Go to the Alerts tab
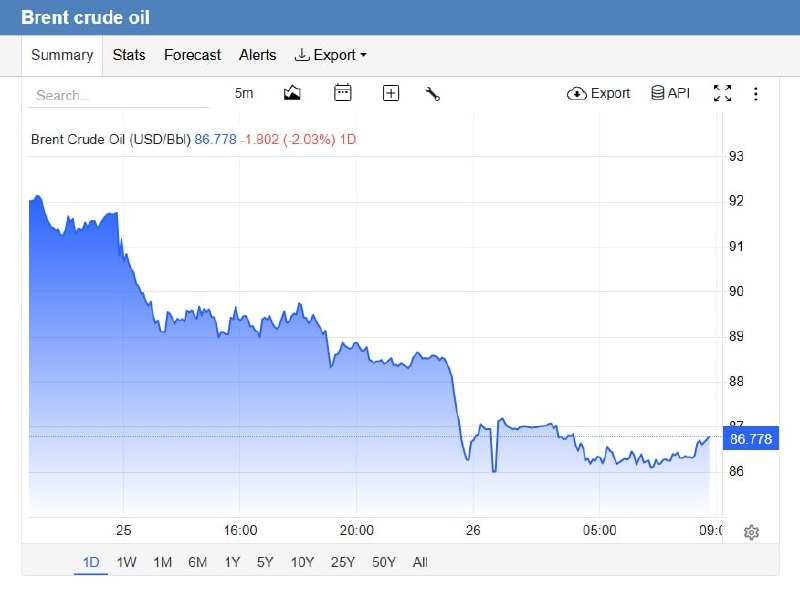The height and width of the screenshot is (589, 800). click(x=258, y=55)
